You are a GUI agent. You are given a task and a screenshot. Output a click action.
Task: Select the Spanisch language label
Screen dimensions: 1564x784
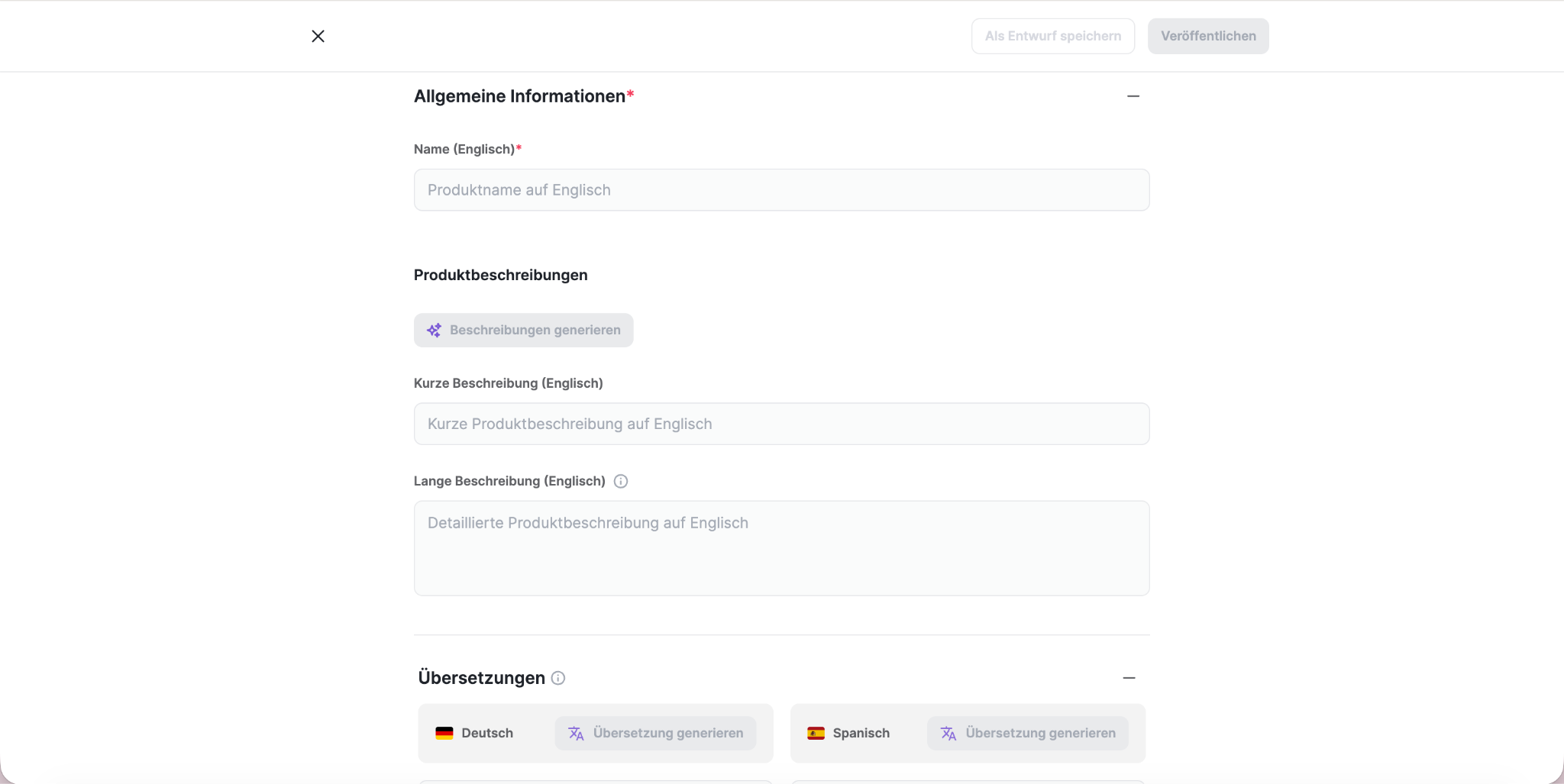click(861, 733)
